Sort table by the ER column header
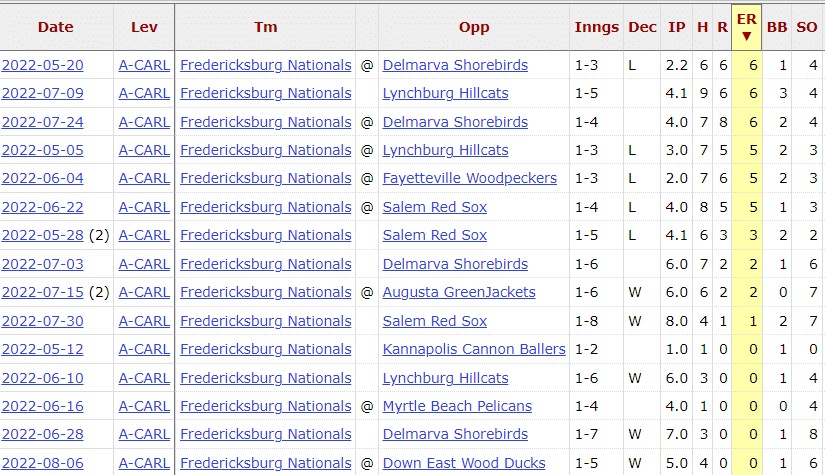This screenshot has height=475, width=825. [x=746, y=27]
